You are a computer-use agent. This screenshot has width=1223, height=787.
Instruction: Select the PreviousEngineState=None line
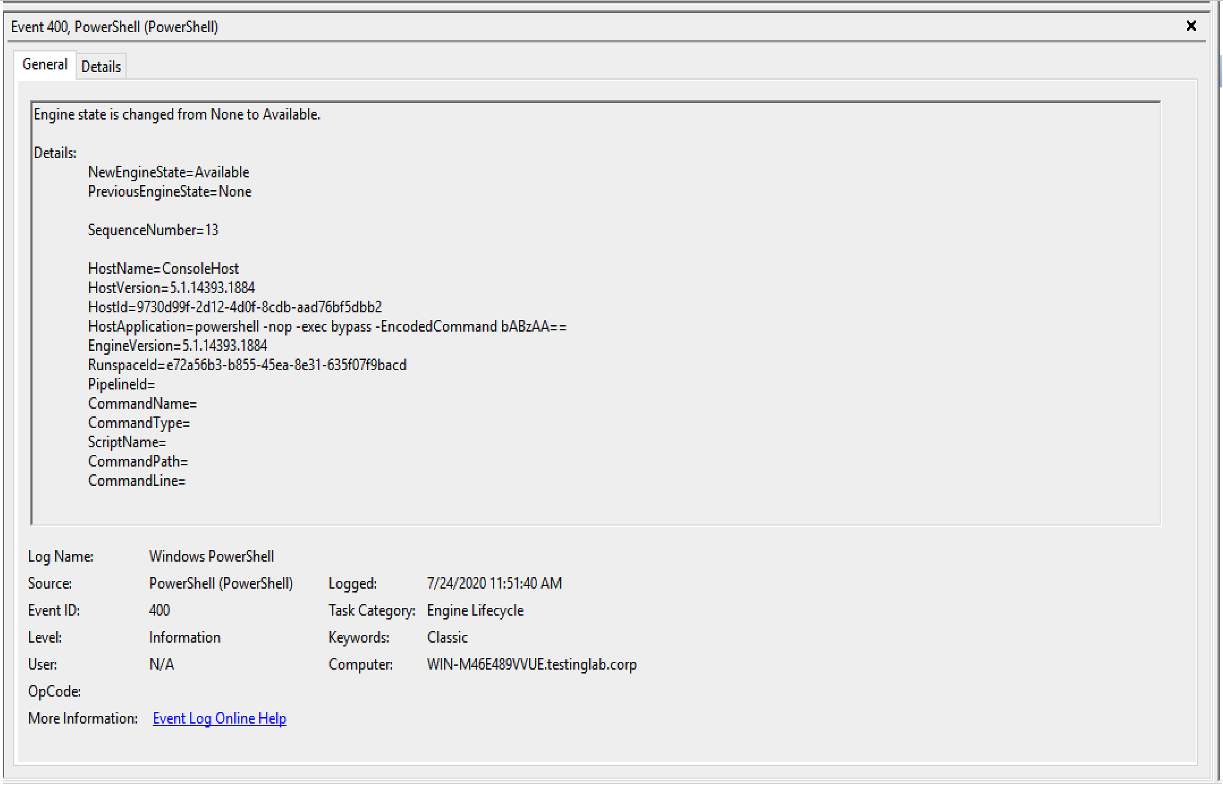(170, 191)
